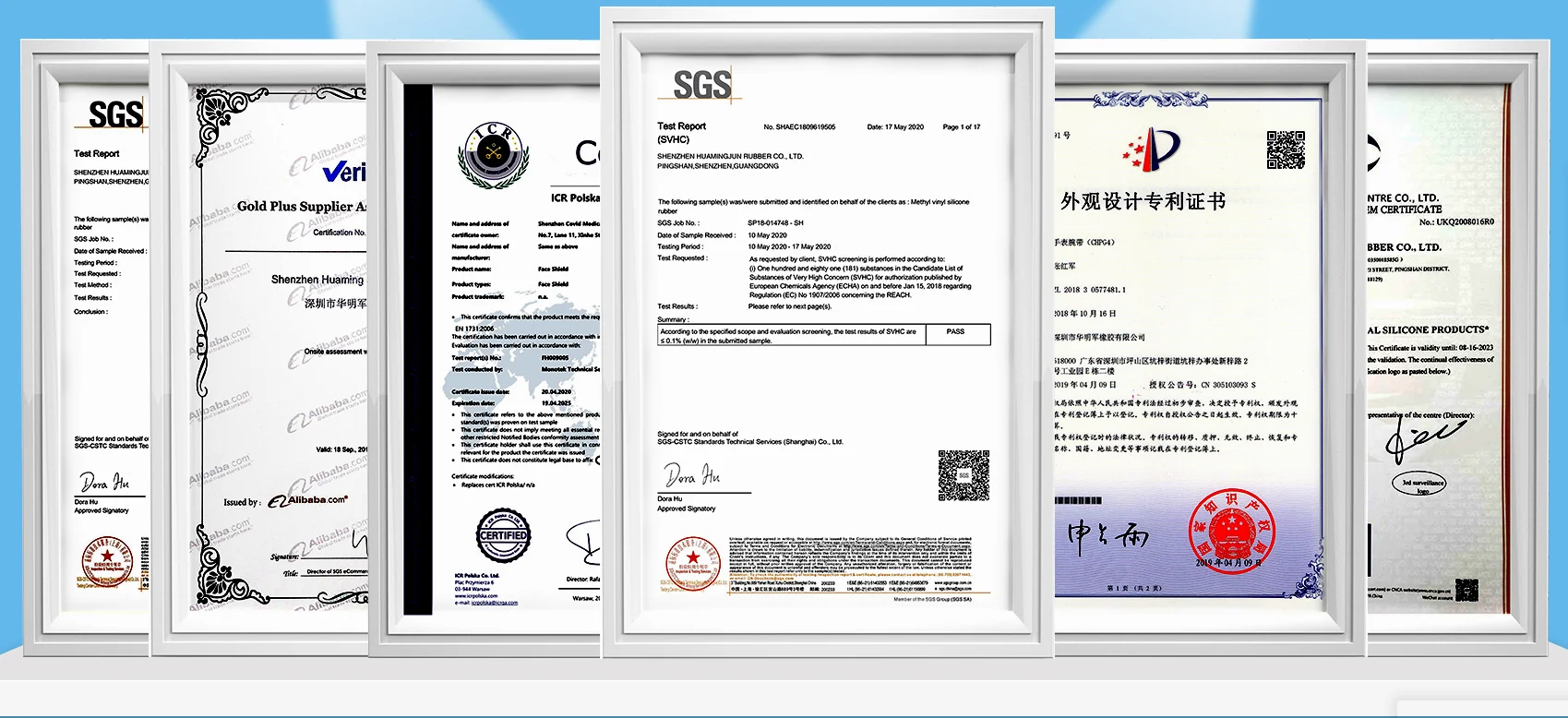Click "Date: 17 May 2020" in the report header
The width and height of the screenshot is (1568, 718).
895,127
